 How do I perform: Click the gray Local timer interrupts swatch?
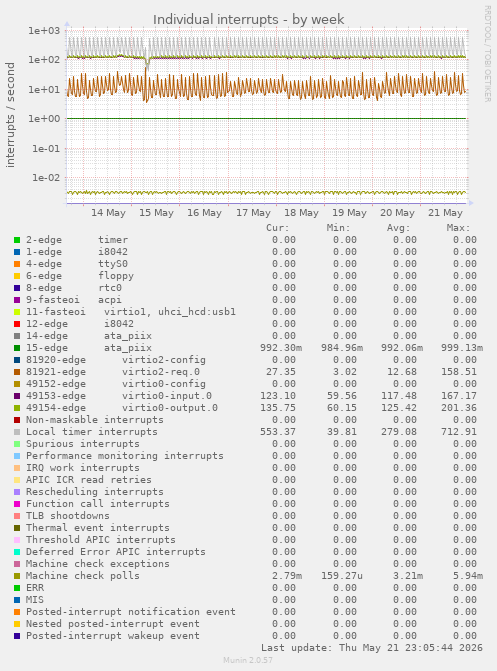[17, 432]
